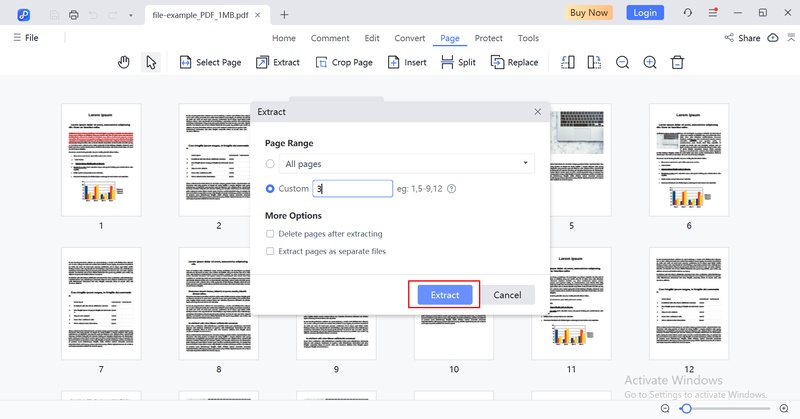Select page 1 thumbnail
This screenshot has height=419, width=800.
[x=101, y=160]
